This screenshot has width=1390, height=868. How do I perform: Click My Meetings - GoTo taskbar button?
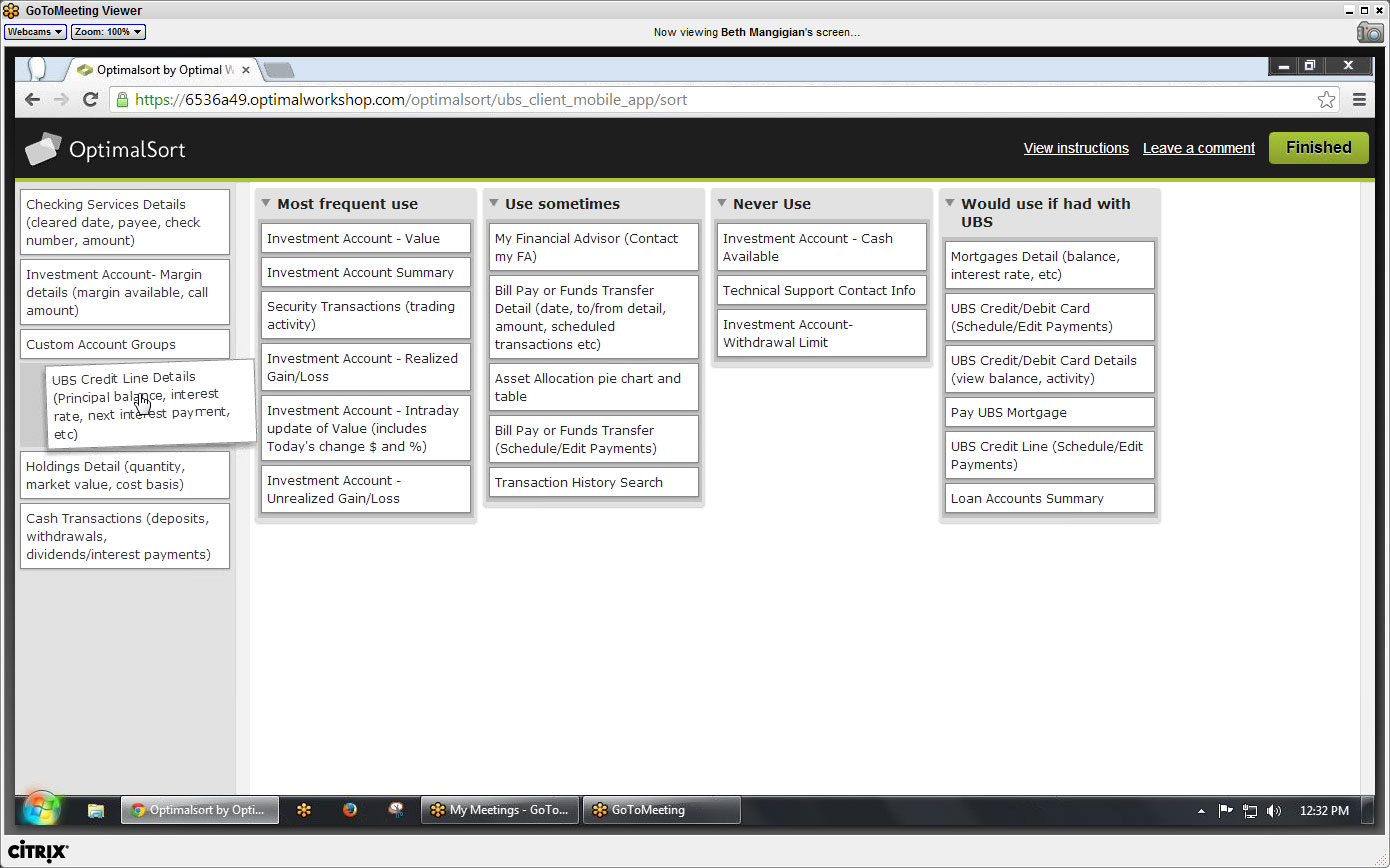500,810
